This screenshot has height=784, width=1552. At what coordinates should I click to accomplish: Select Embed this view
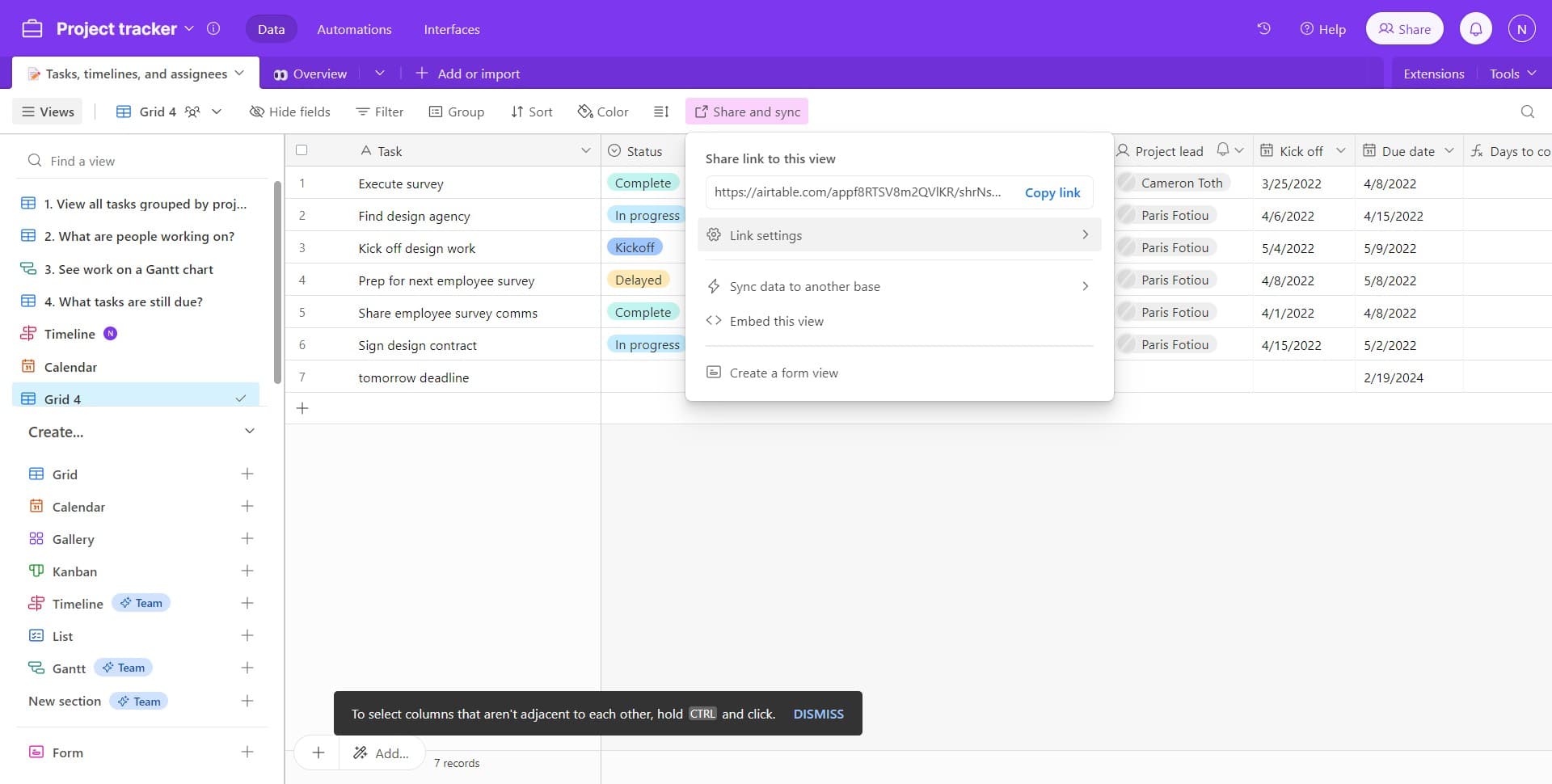776,320
